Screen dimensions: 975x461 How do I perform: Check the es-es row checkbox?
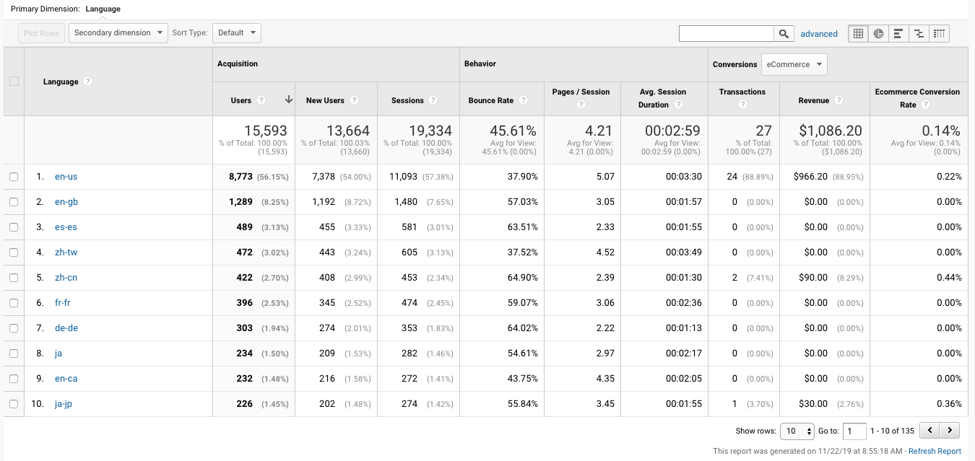click(x=14, y=227)
